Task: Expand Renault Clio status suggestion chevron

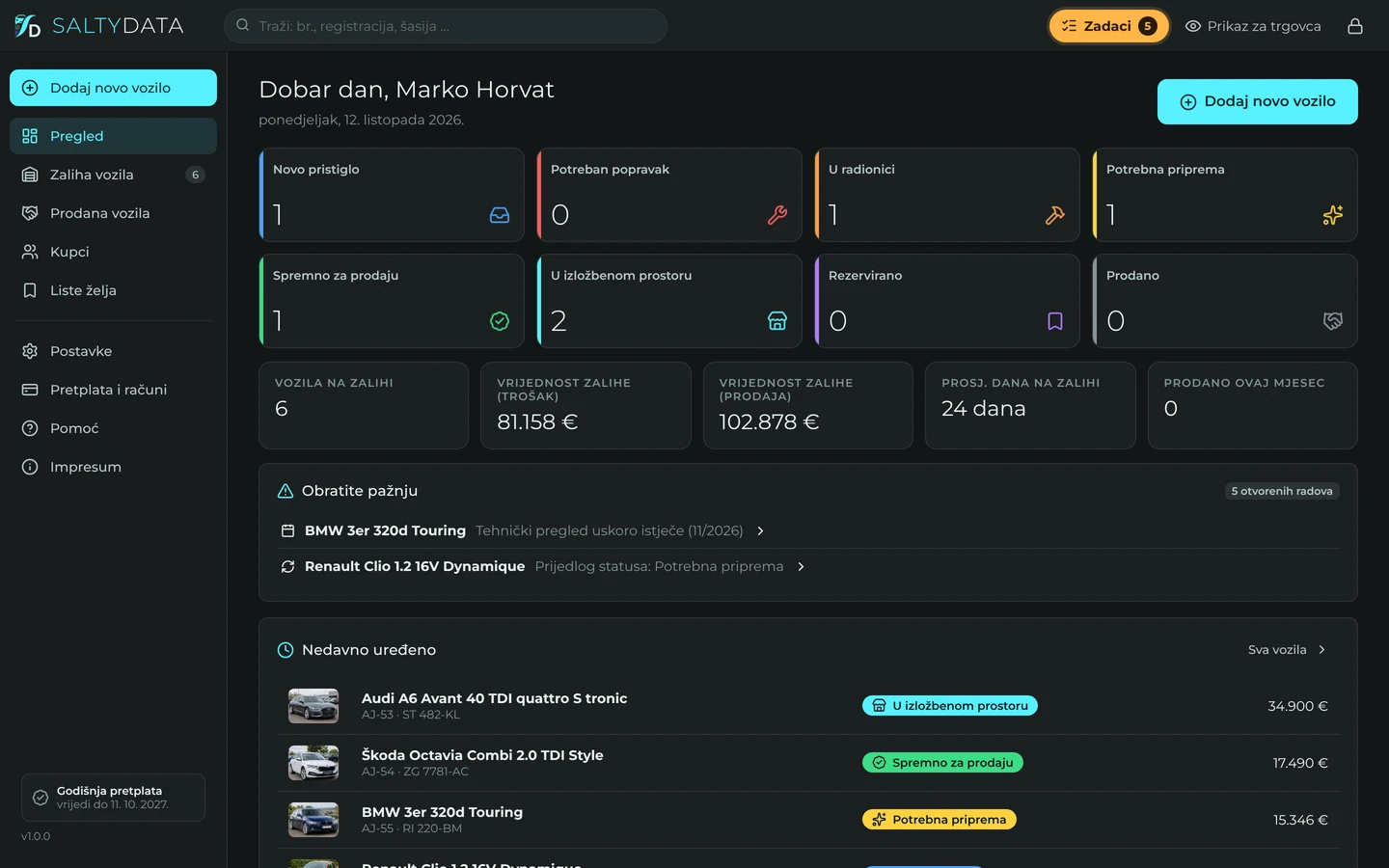Action: pyautogui.click(x=801, y=567)
